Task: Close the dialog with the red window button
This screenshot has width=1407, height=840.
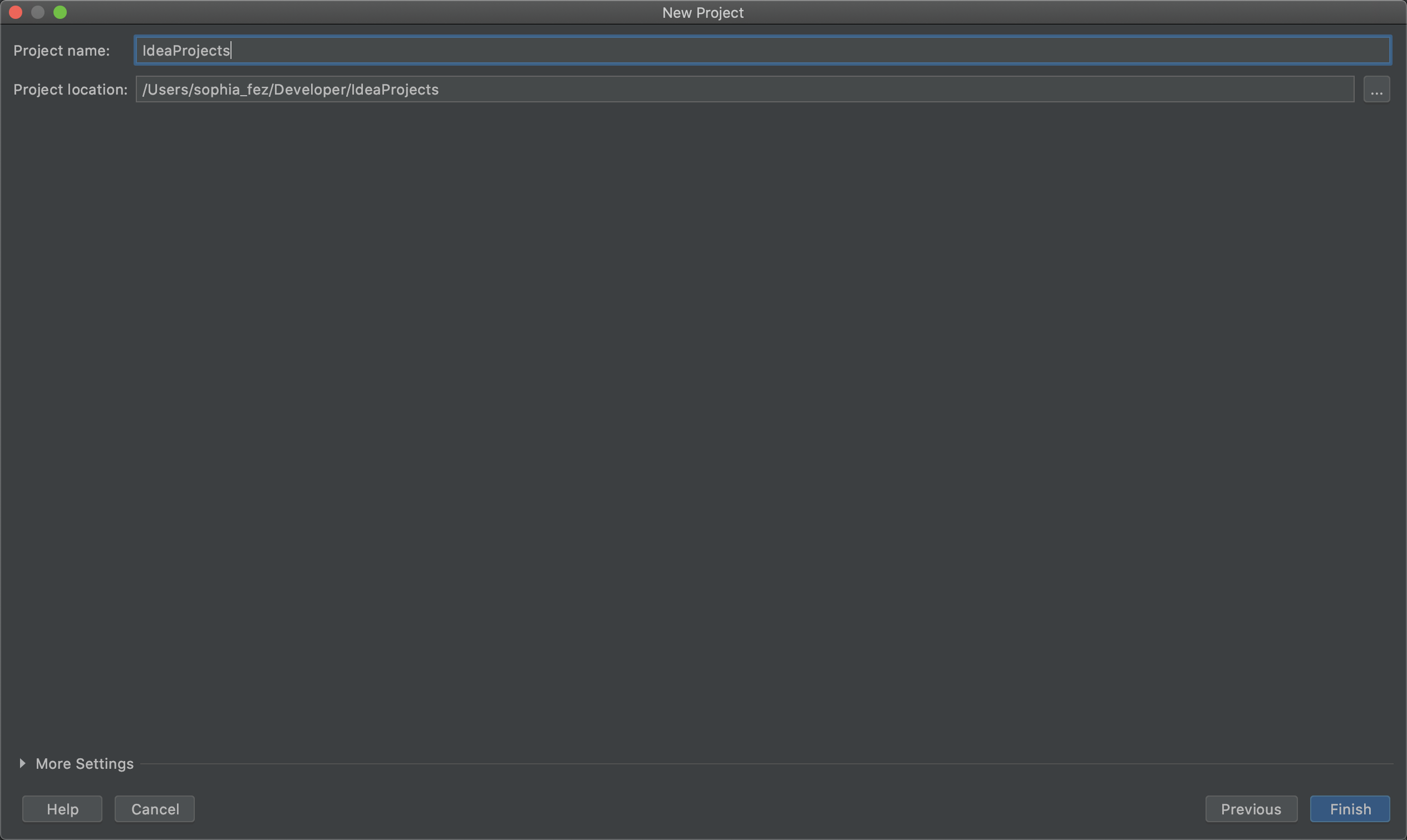Action: (x=16, y=12)
